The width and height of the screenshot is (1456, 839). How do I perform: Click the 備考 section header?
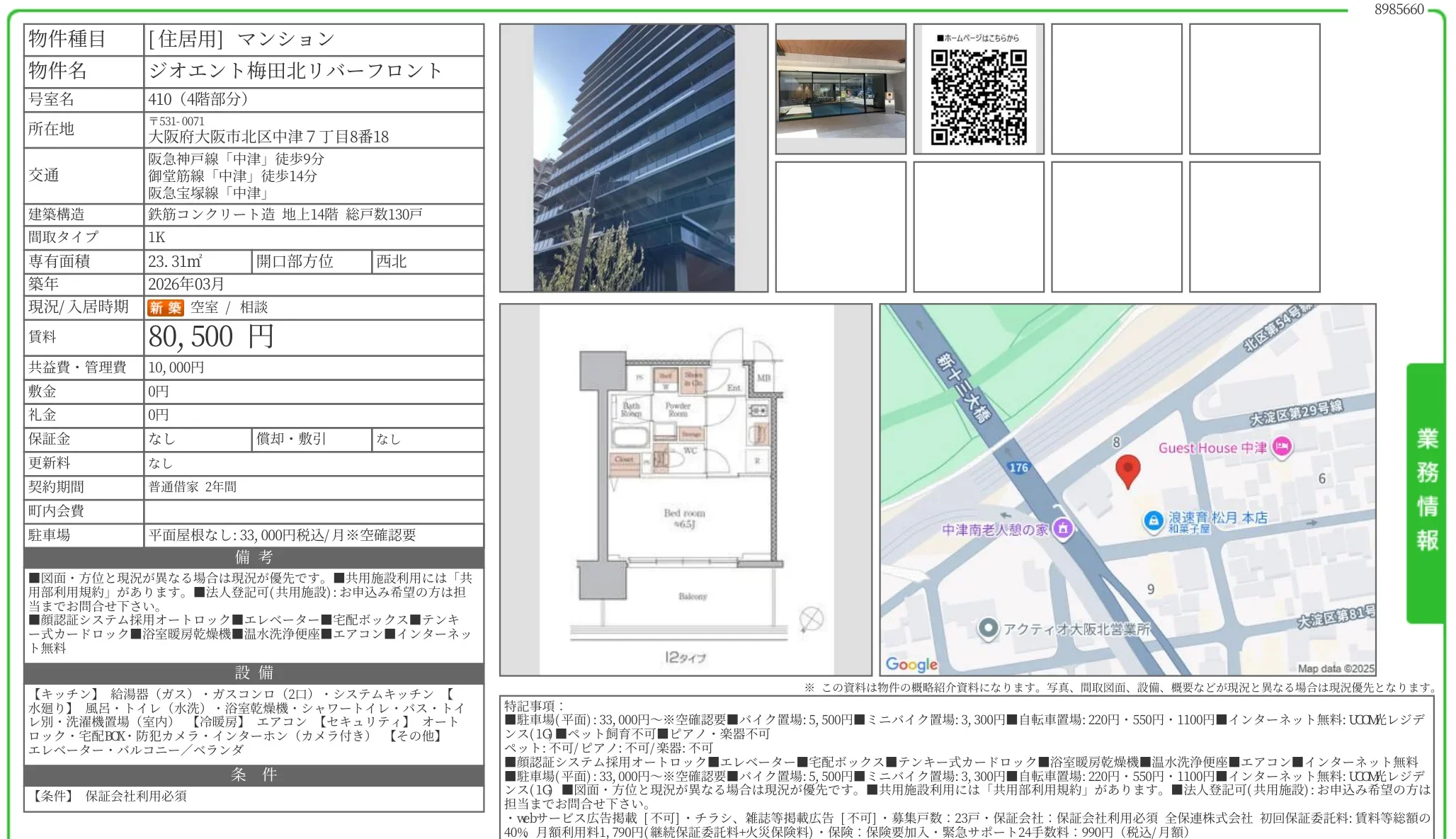pos(254,557)
